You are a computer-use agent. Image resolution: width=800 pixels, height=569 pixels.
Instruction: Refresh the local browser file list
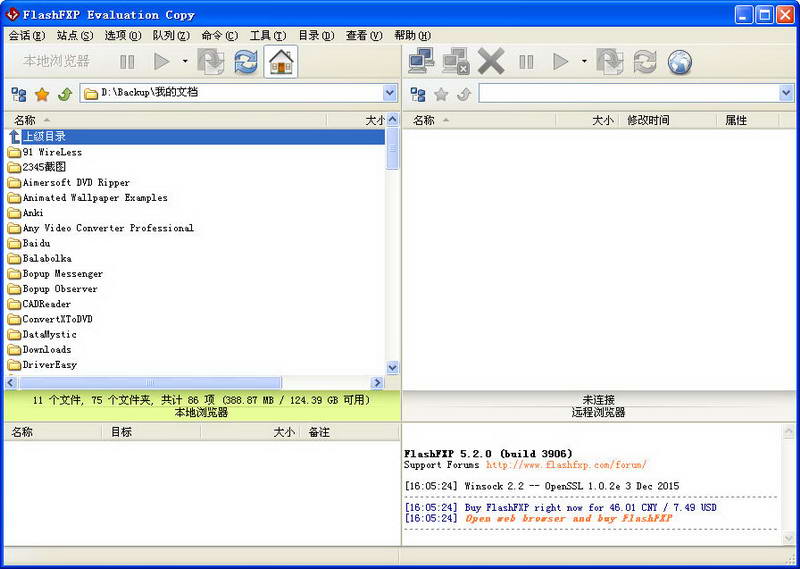click(x=245, y=62)
